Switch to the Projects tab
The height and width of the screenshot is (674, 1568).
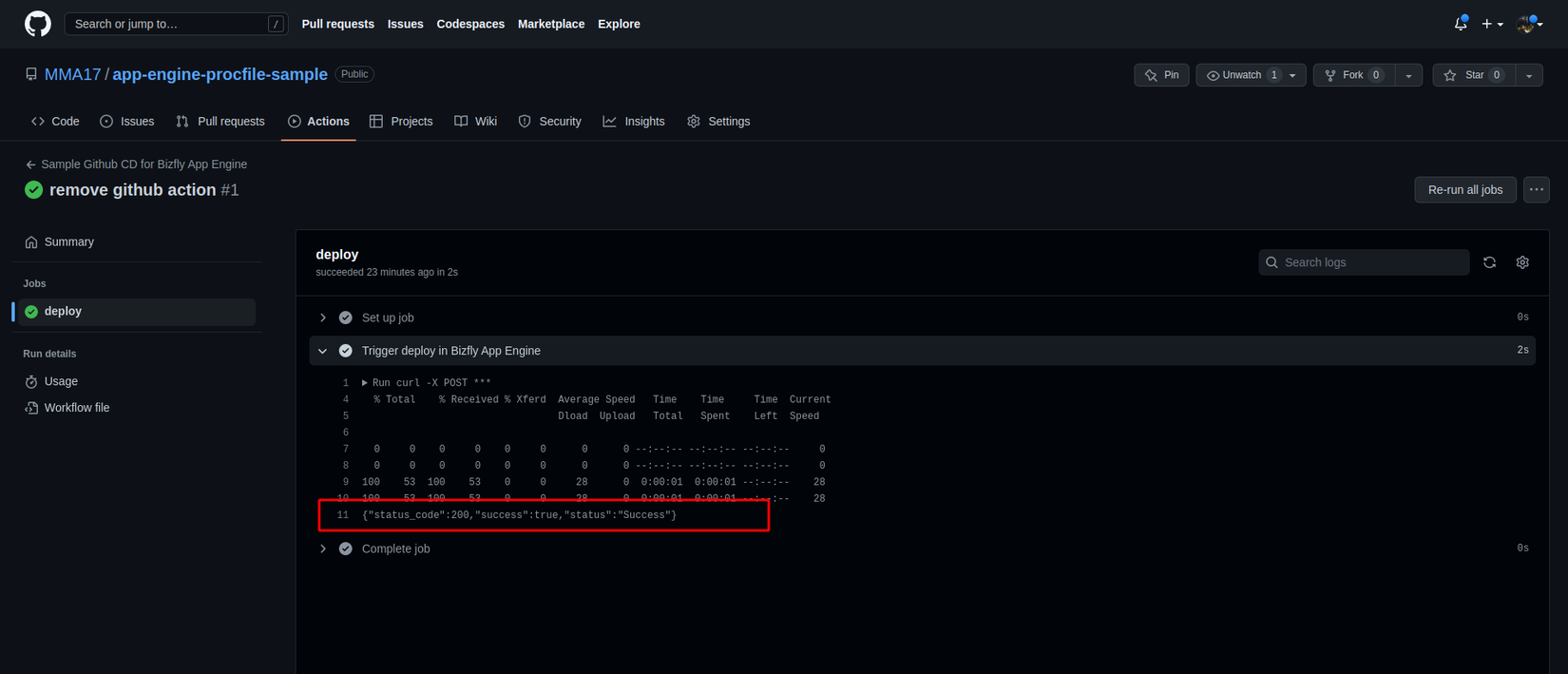[401, 122]
